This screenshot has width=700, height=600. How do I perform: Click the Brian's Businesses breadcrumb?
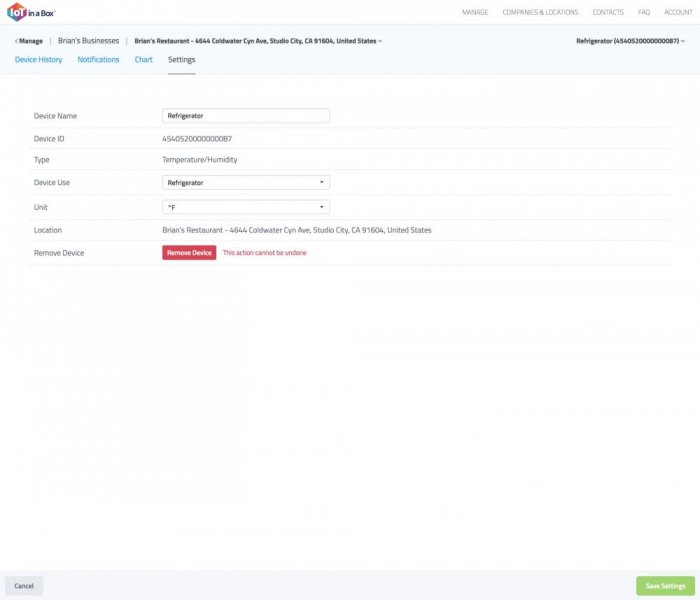click(x=88, y=41)
